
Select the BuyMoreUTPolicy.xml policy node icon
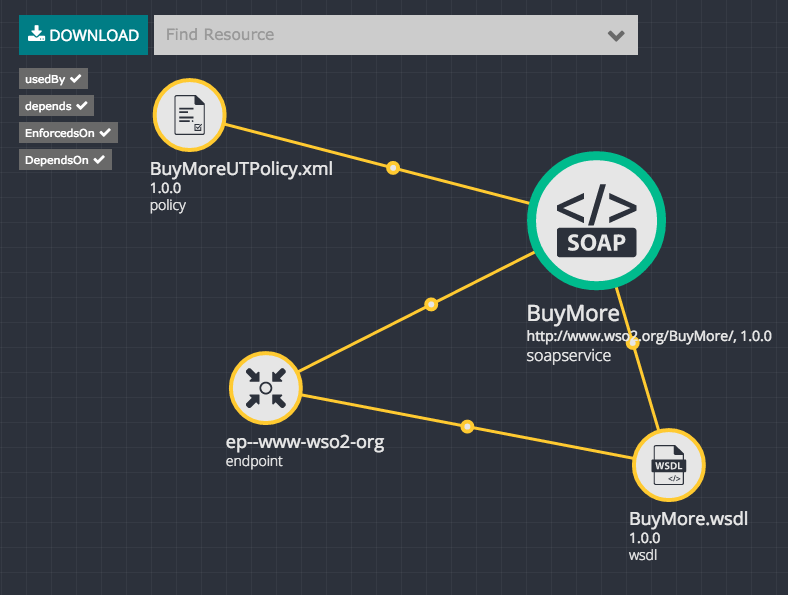coord(189,115)
